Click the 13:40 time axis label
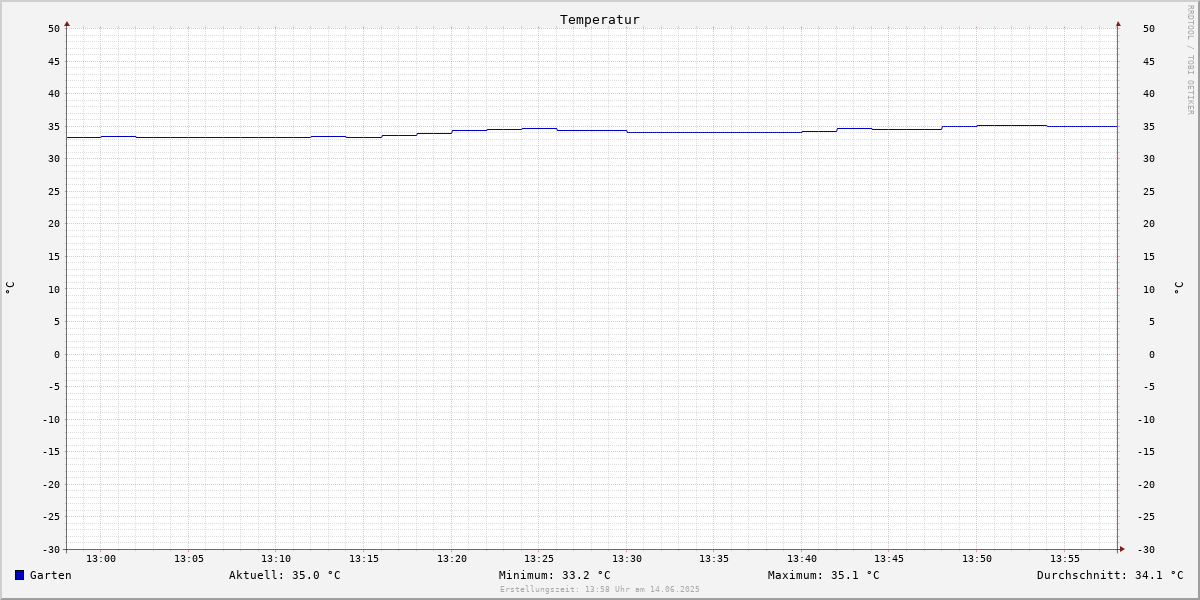Image resolution: width=1200 pixels, height=600 pixels. [802, 558]
